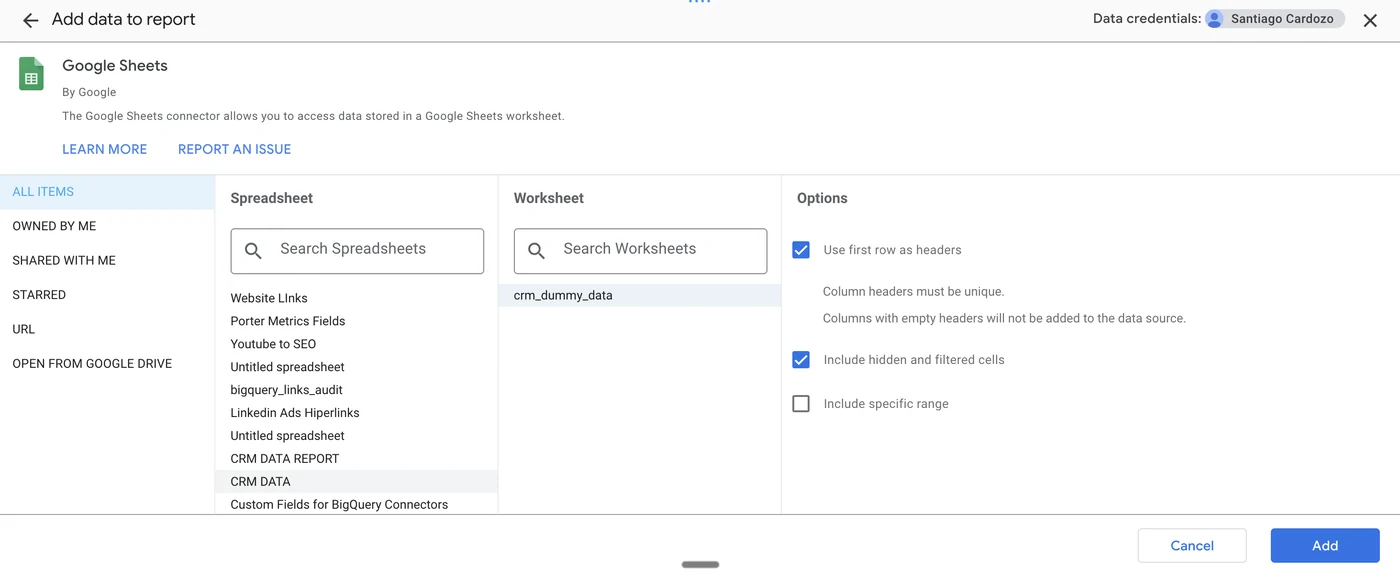Switch to SHARED WITH ME view

[63, 260]
